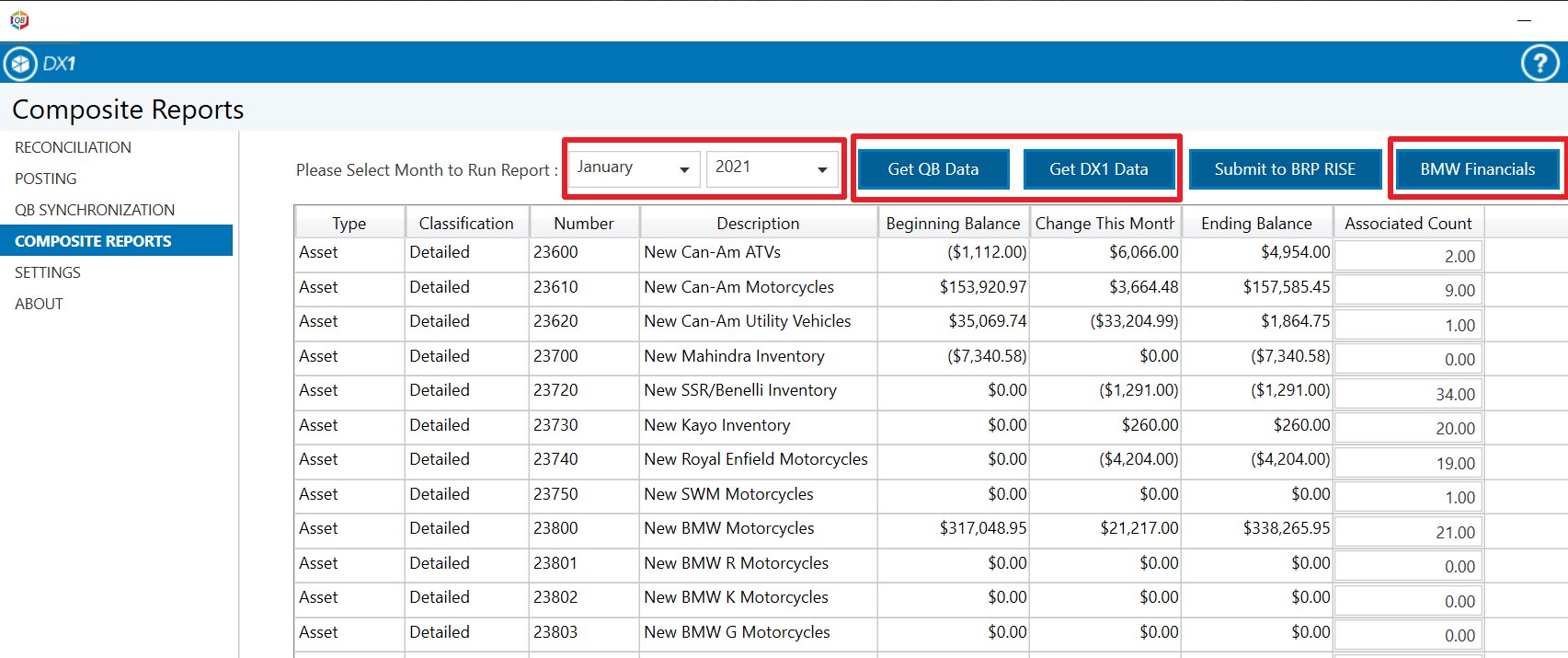Select New BMW G Motorcycles cell
This screenshot has height=658, width=1568.
pyautogui.click(x=759, y=632)
